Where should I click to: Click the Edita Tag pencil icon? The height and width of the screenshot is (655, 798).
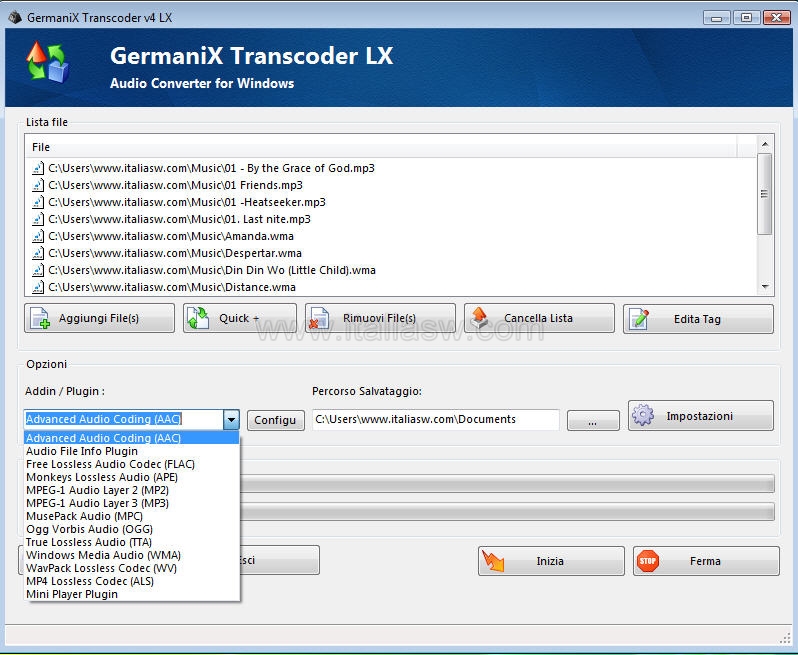click(x=639, y=319)
